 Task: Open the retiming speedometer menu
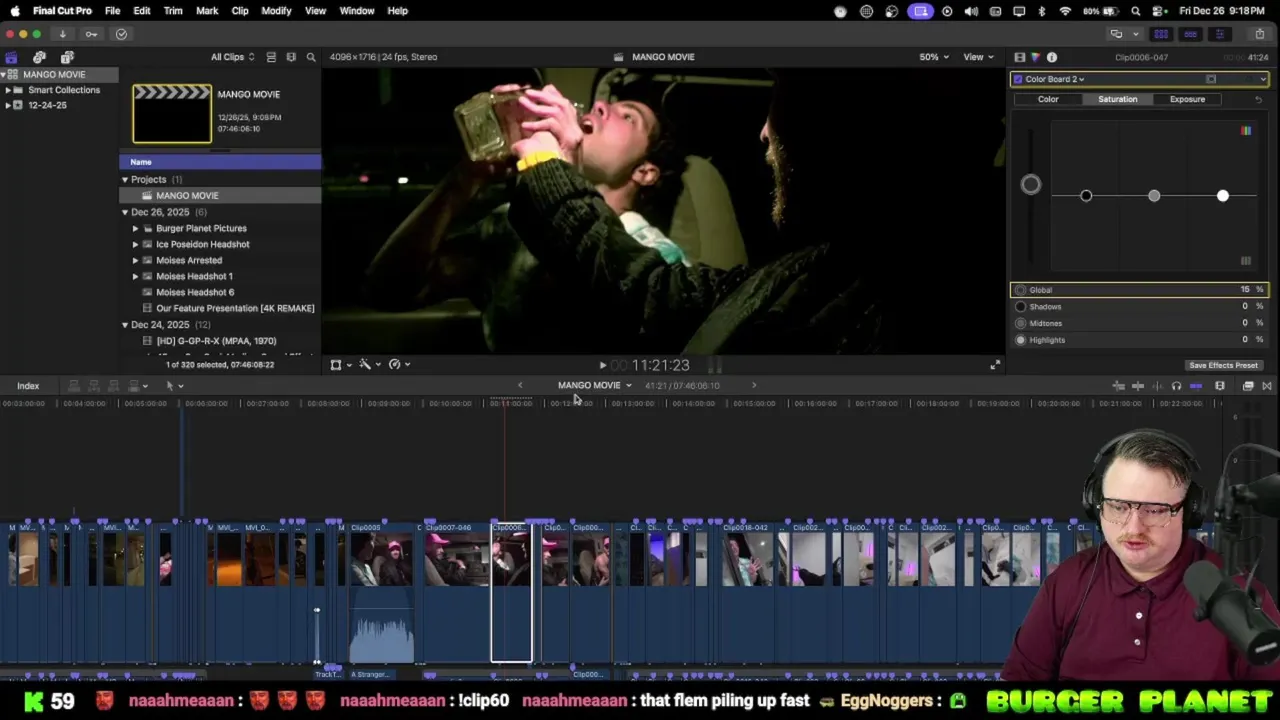pyautogui.click(x=399, y=365)
